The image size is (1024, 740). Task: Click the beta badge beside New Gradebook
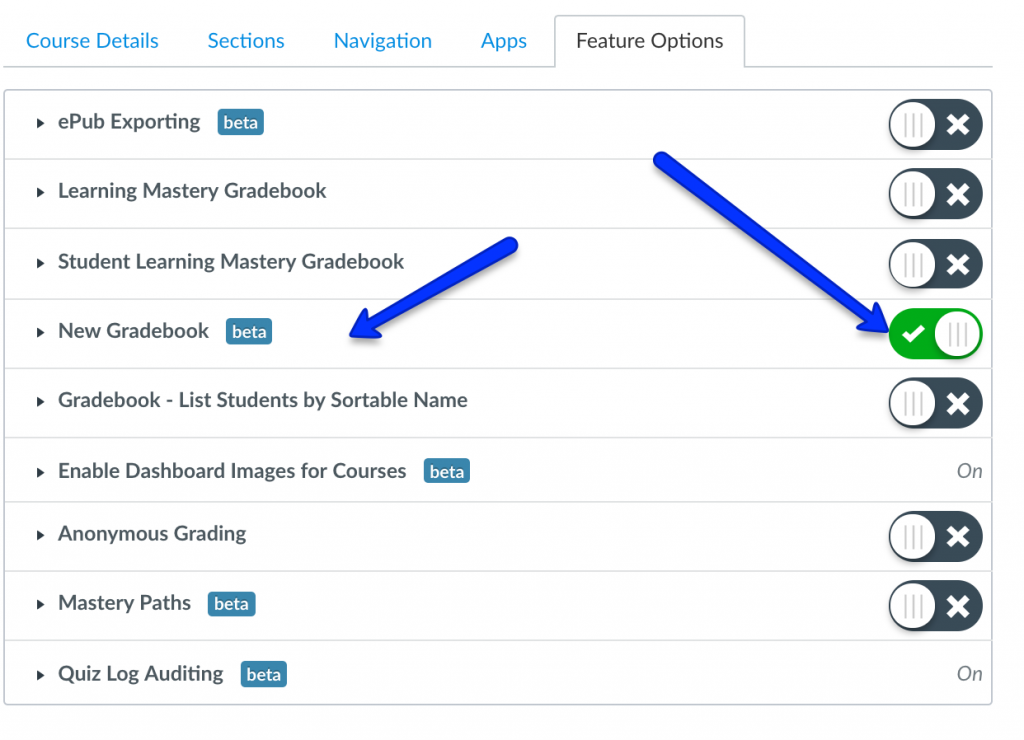249,332
